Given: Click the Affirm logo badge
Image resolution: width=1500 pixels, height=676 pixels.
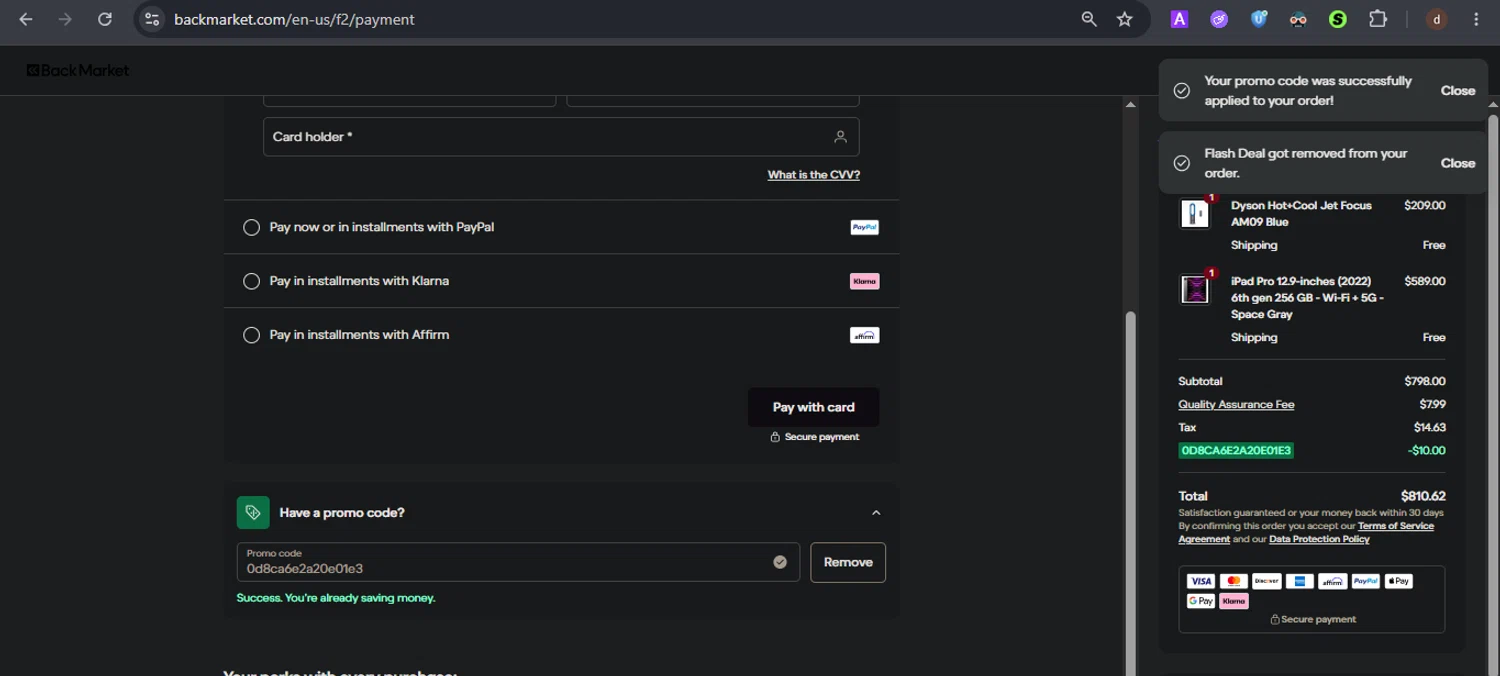Looking at the screenshot, I should coord(864,335).
